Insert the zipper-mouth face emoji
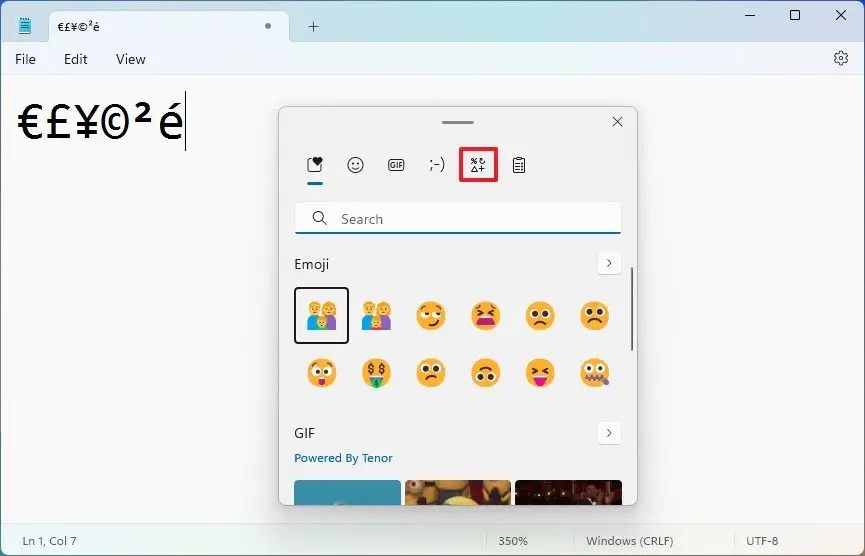Screen dimensions: 865x556 (x=594, y=374)
